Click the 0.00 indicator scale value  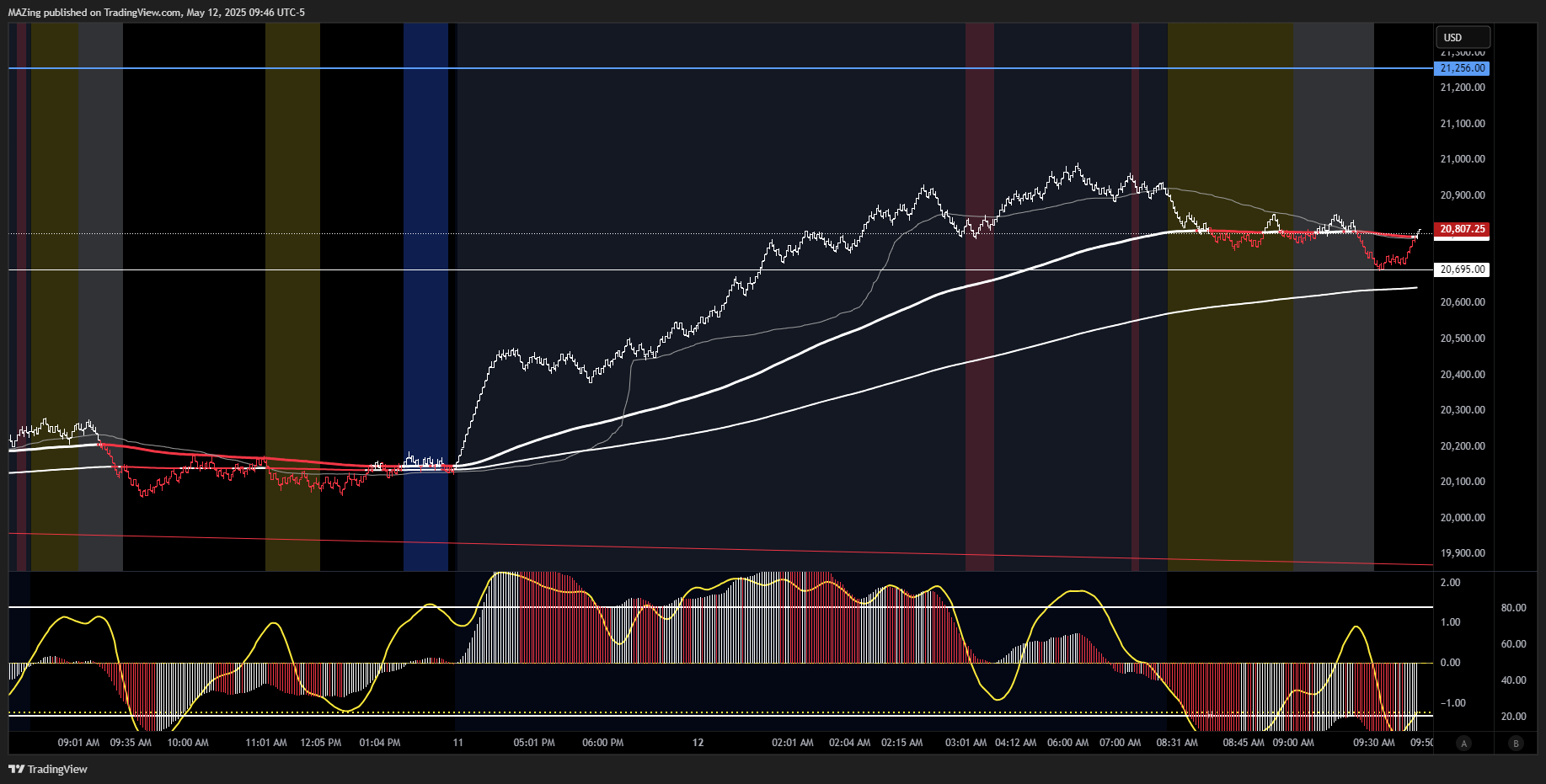pyautogui.click(x=1450, y=663)
